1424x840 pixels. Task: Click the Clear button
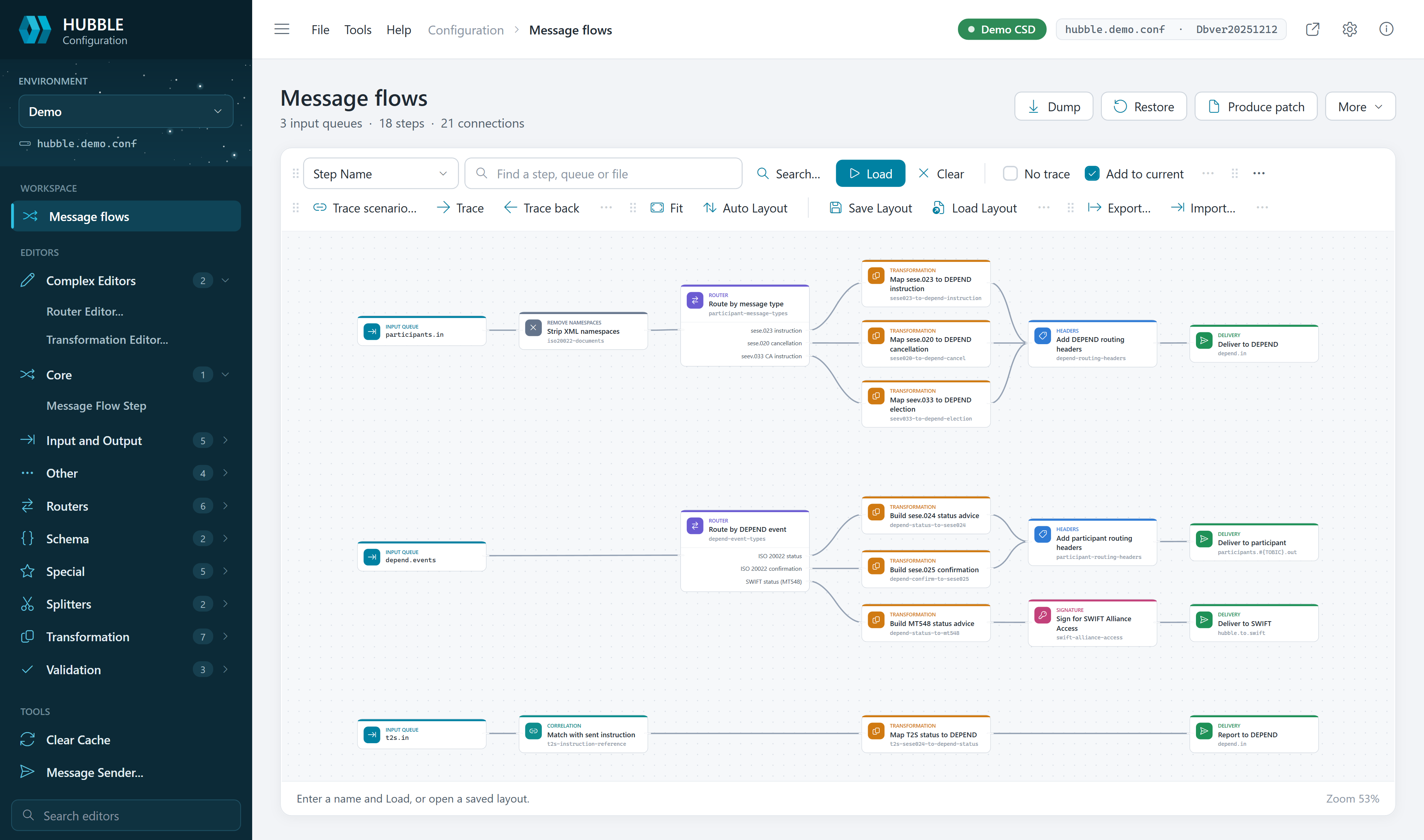pos(941,173)
